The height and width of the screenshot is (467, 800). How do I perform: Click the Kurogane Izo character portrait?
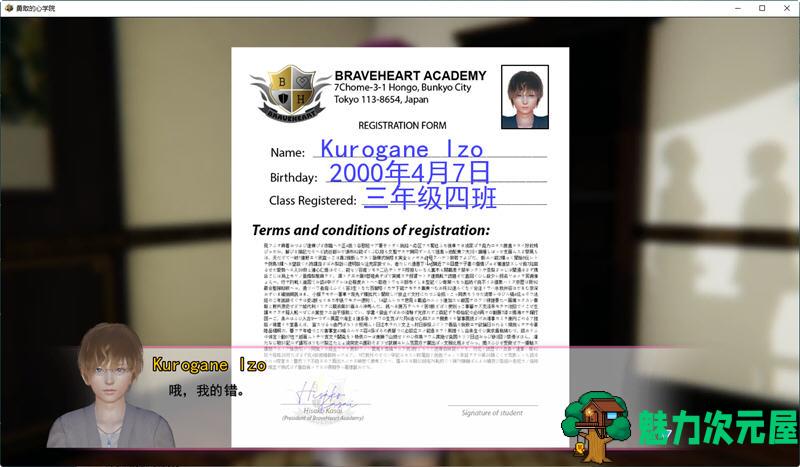click(111, 386)
